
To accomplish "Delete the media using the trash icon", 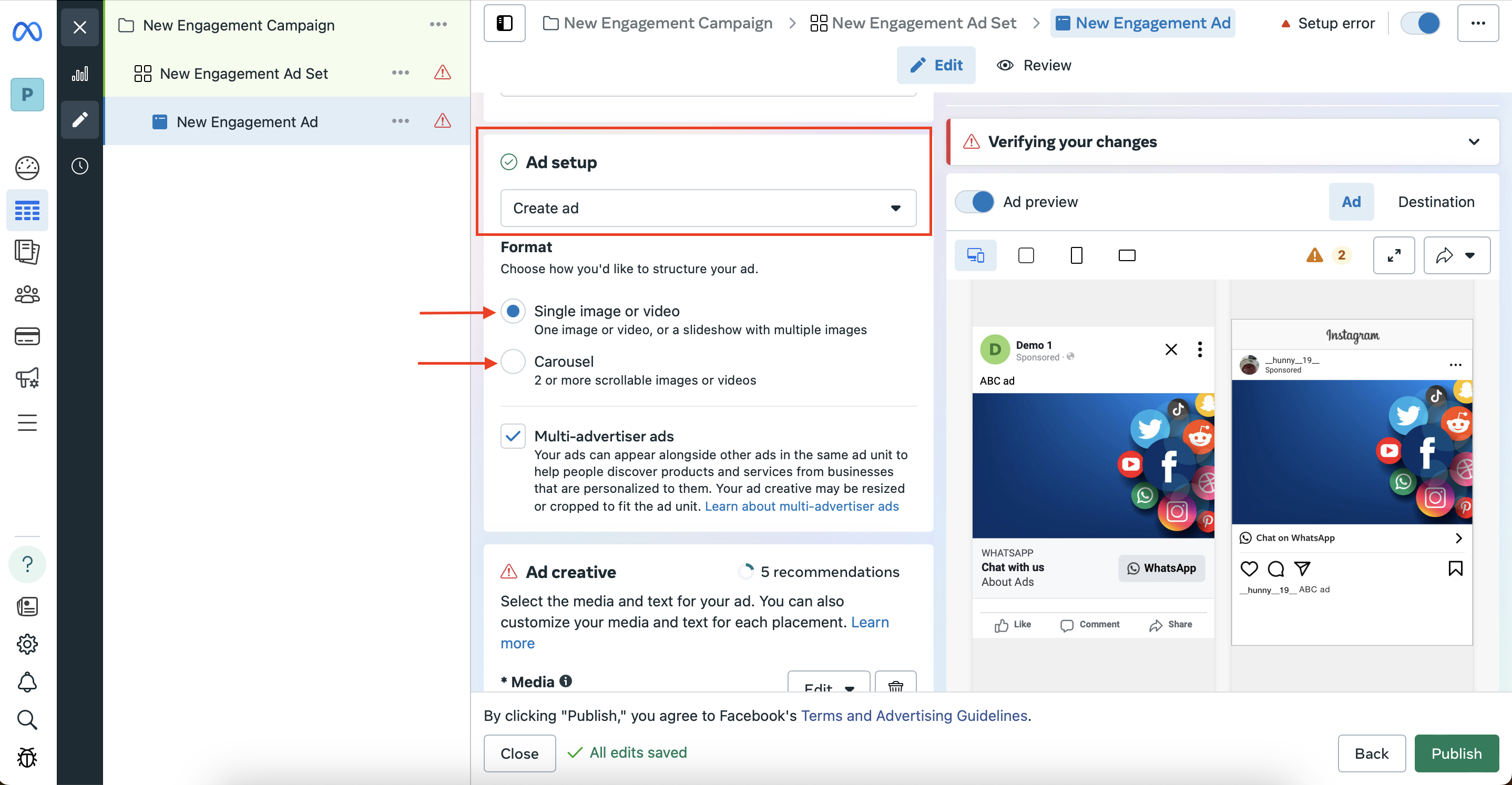I will tap(896, 683).
